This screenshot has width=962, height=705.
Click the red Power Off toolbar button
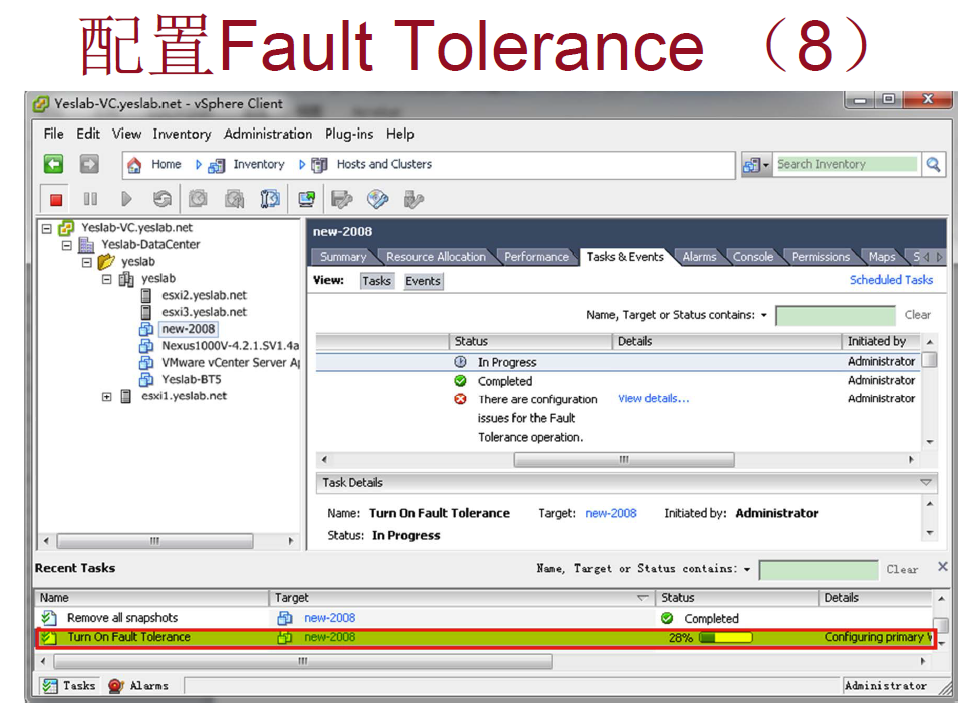(x=56, y=199)
